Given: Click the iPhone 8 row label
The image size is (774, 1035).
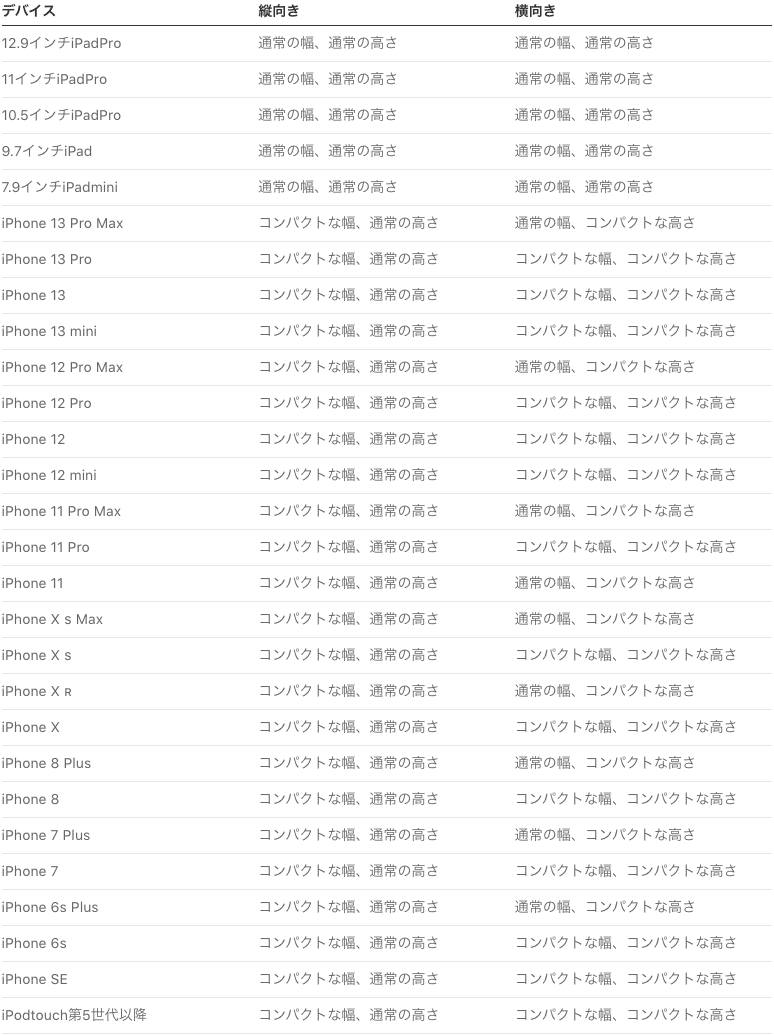Looking at the screenshot, I should pos(30,799).
